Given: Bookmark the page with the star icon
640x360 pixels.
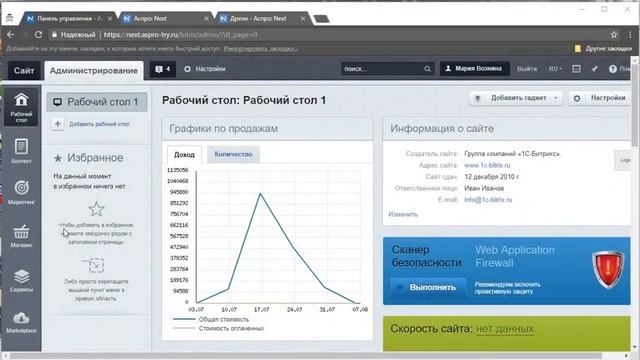Looking at the screenshot, I should click(614, 35).
